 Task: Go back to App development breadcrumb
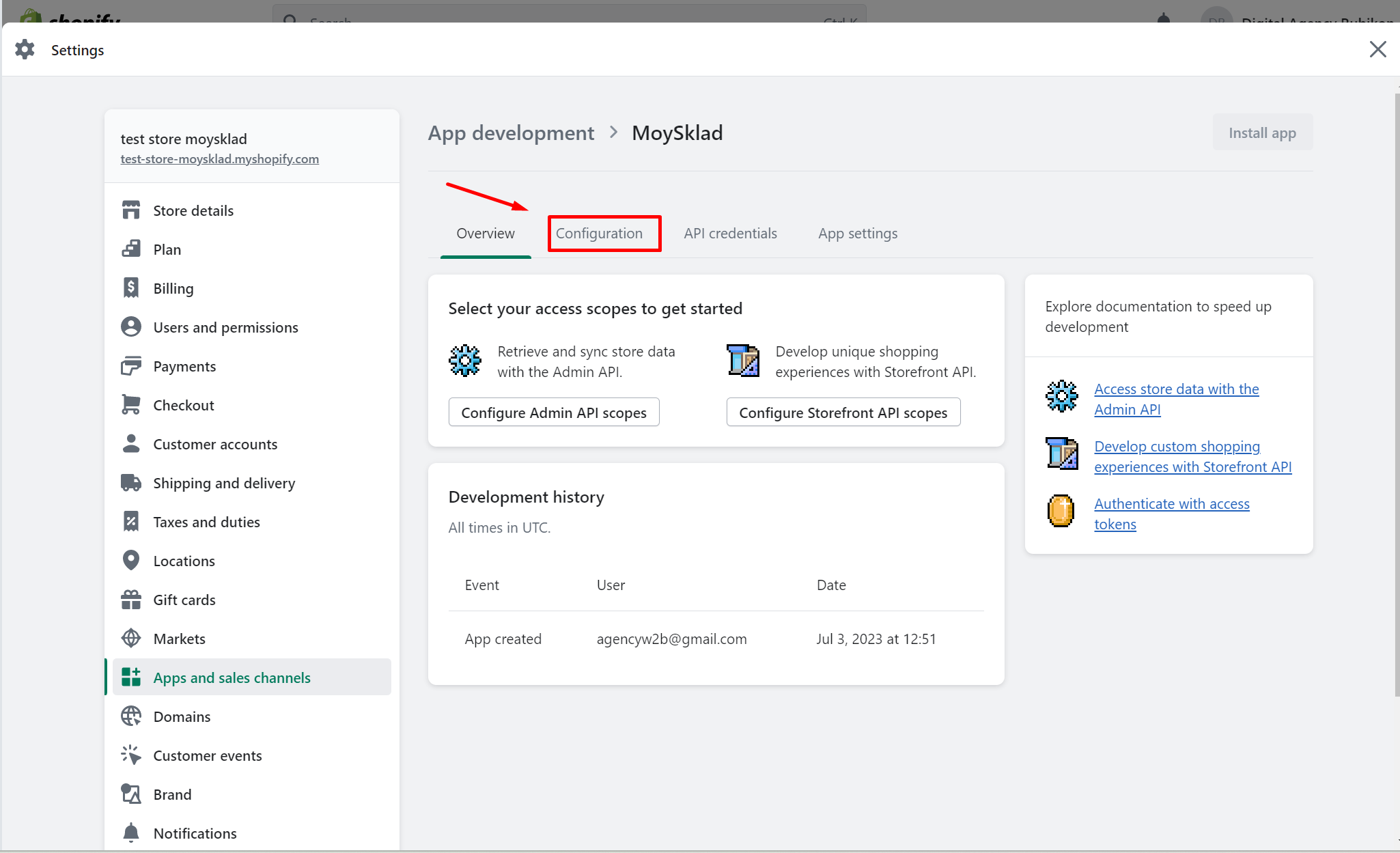point(511,133)
